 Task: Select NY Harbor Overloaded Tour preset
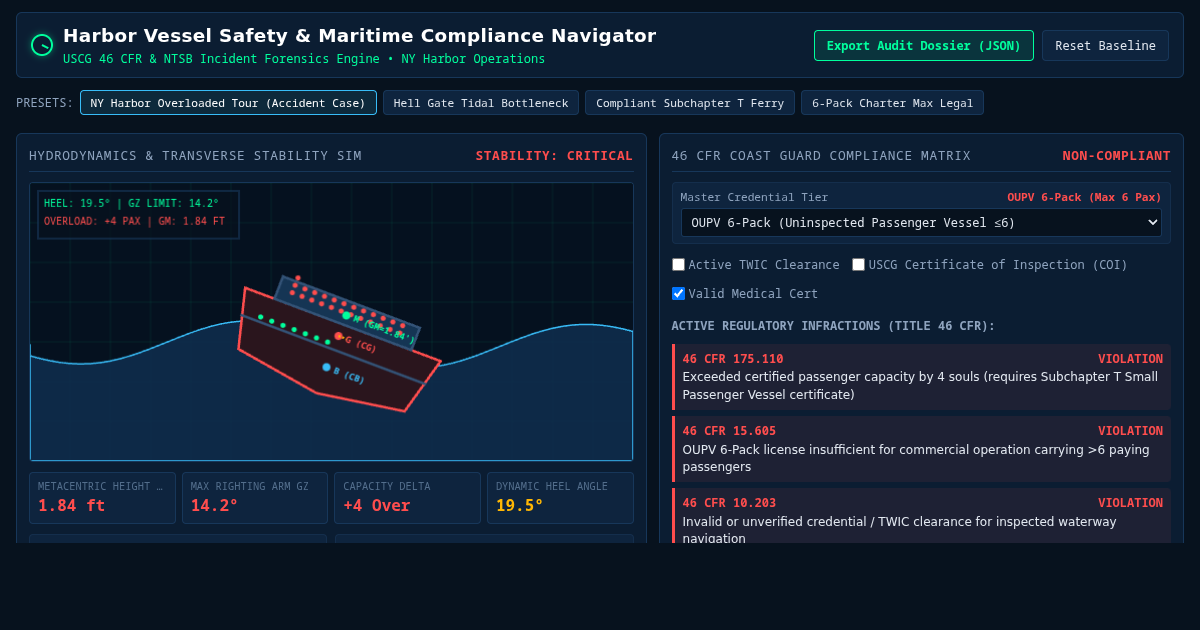coord(228,103)
